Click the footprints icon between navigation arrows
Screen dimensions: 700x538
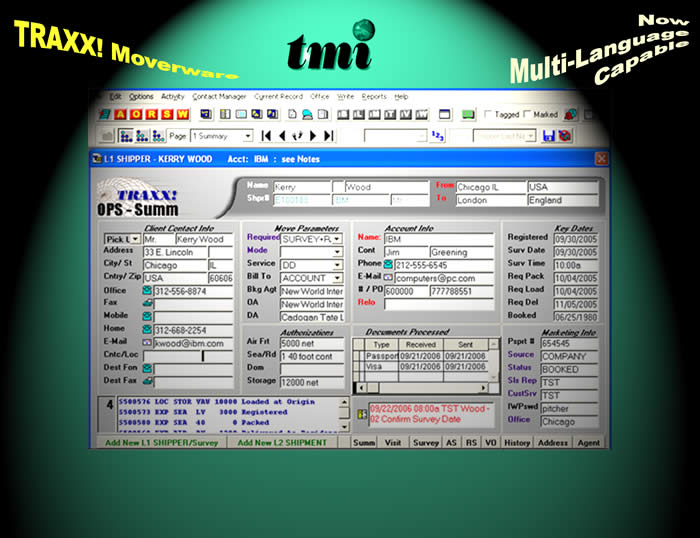[297, 136]
